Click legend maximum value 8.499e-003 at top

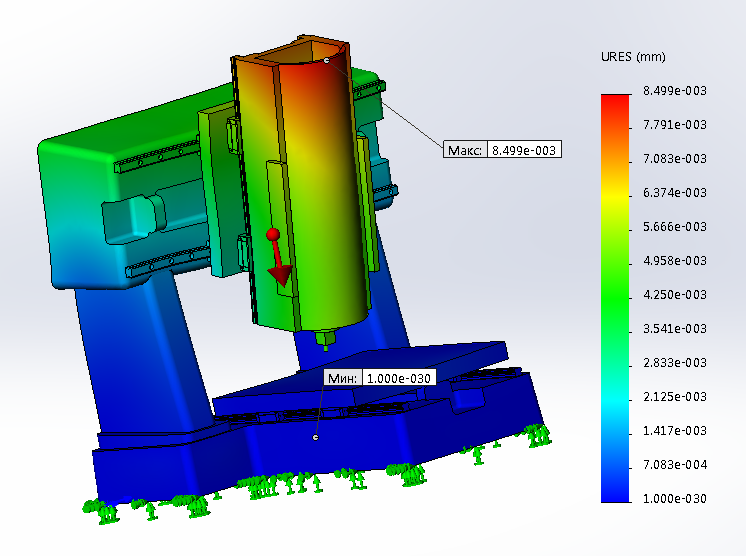(675, 91)
